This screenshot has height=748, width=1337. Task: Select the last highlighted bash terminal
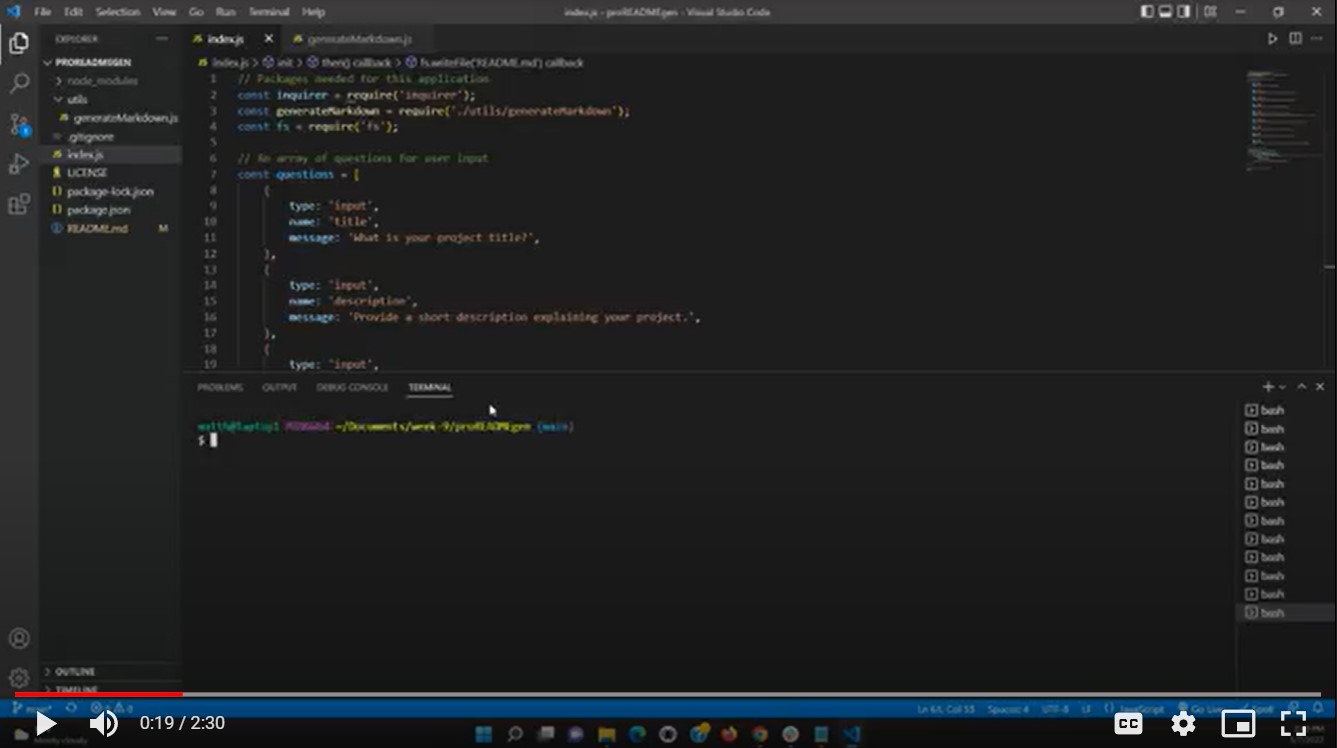coord(1285,612)
